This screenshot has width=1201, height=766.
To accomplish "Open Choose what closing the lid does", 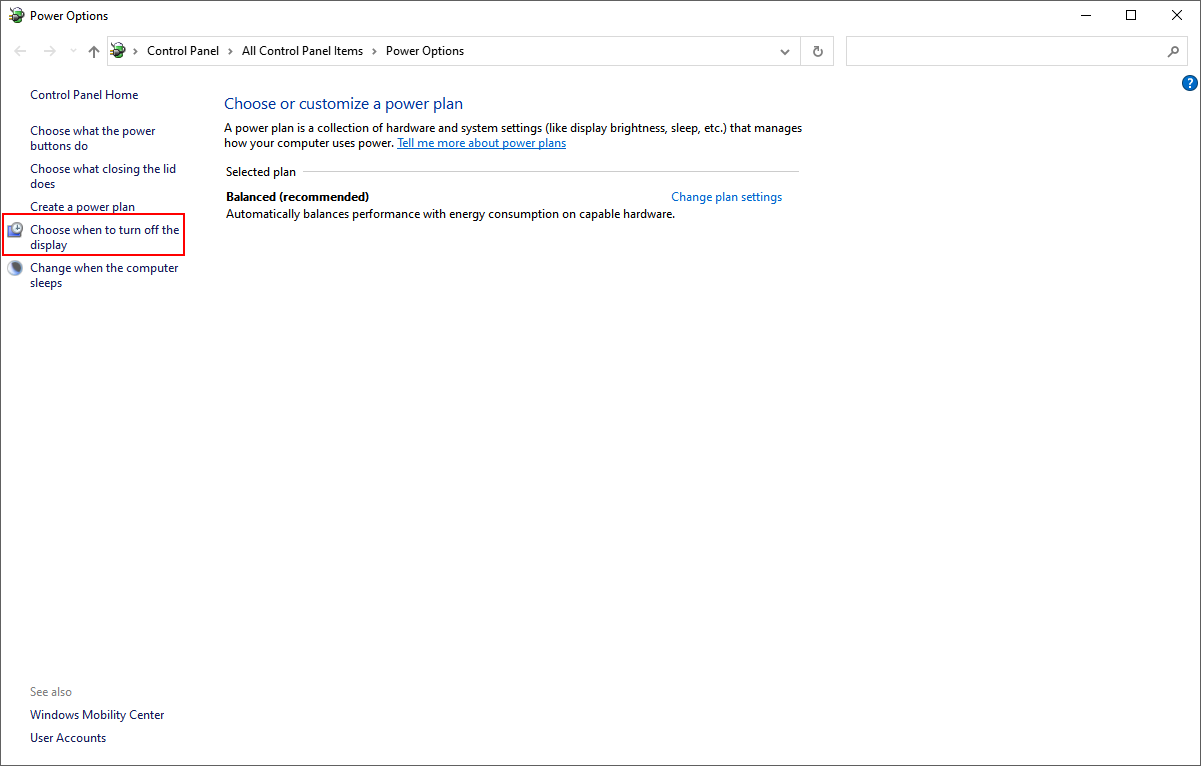I will [103, 176].
